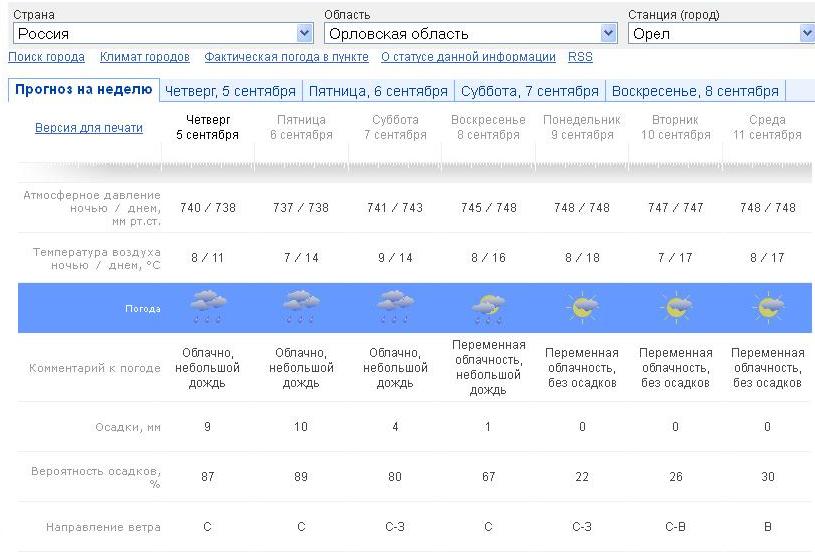Select the Пятница, 6 сентября tab
Viewport: 815px width, 560px height.
click(378, 91)
